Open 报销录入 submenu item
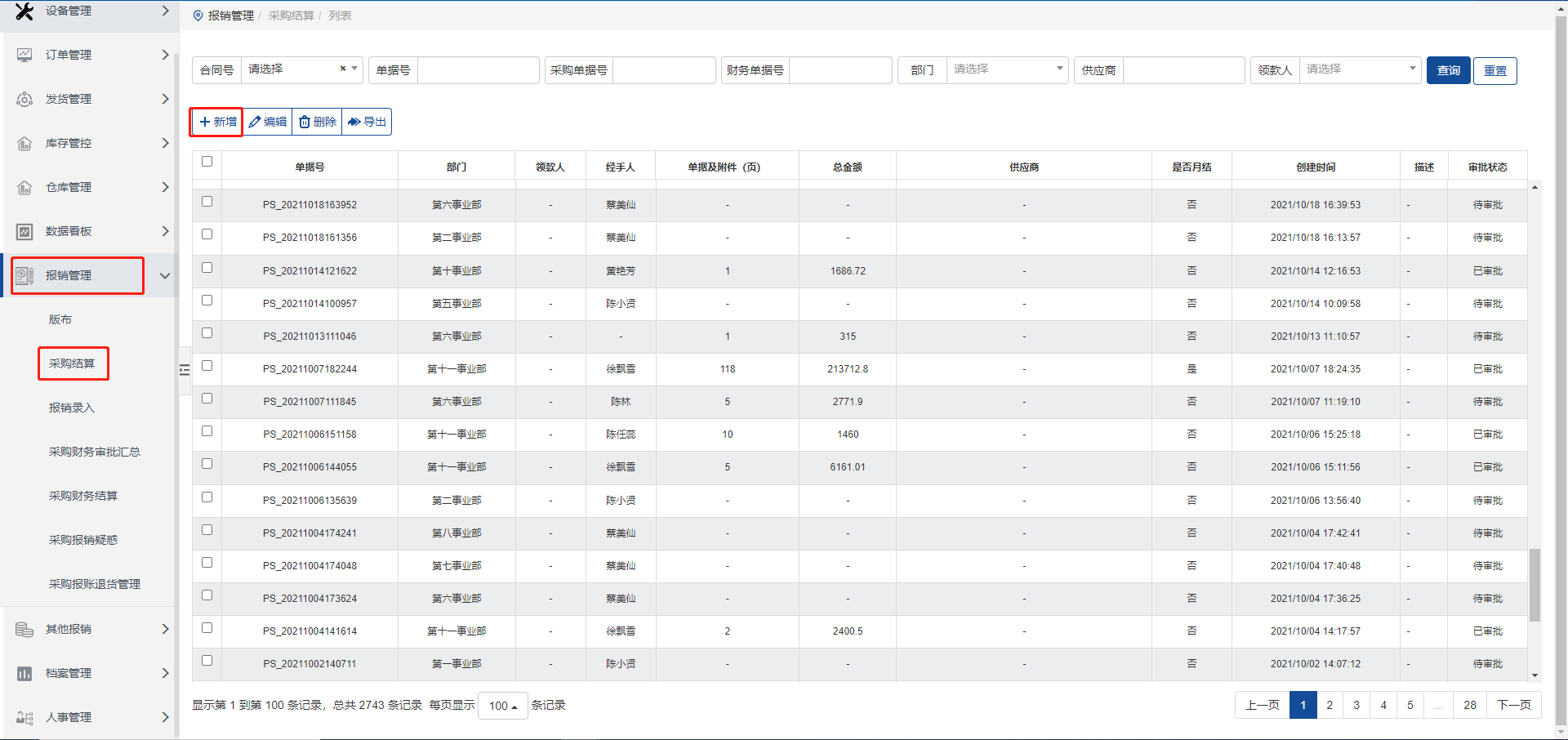Image resolution: width=1568 pixels, height=740 pixels. (x=72, y=408)
